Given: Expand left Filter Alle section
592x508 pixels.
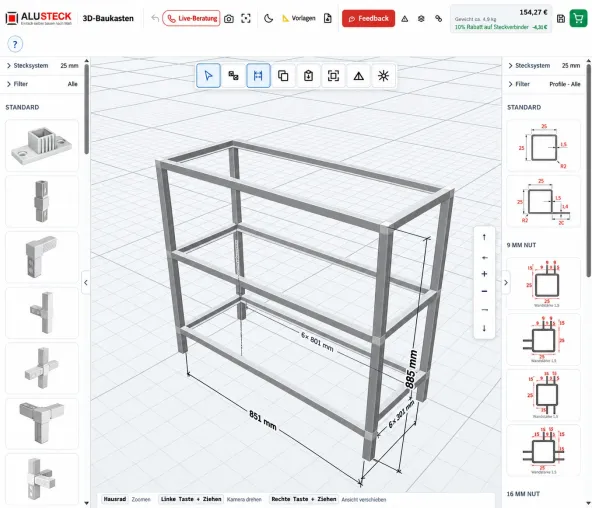Looking at the screenshot, I should (42, 84).
